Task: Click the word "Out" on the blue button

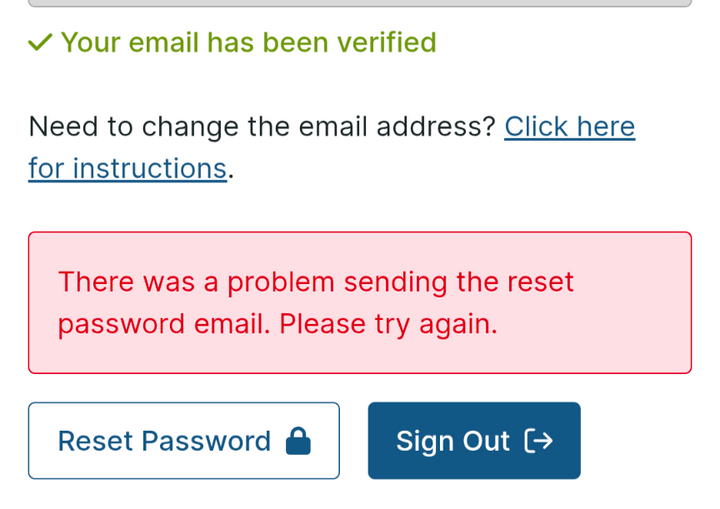Action: pyautogui.click(x=486, y=441)
